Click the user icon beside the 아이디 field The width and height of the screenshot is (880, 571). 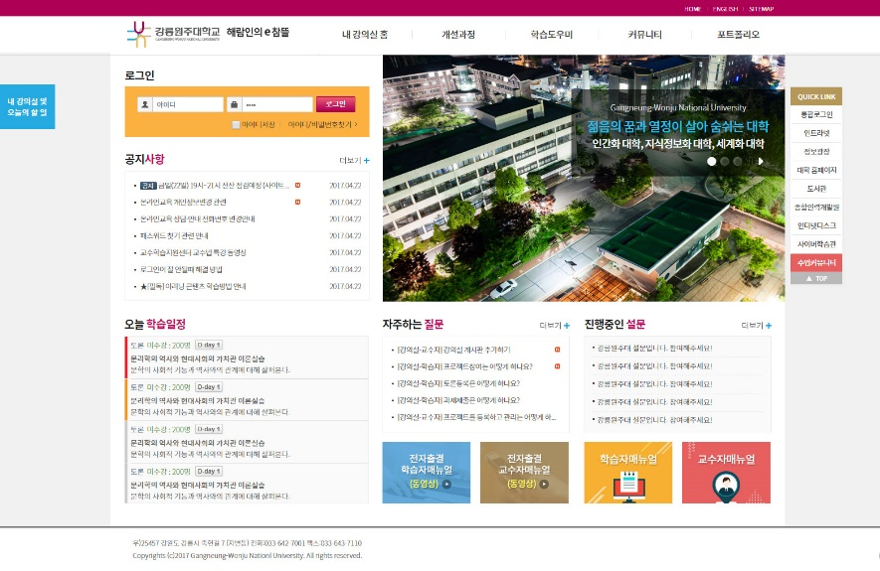coord(145,104)
